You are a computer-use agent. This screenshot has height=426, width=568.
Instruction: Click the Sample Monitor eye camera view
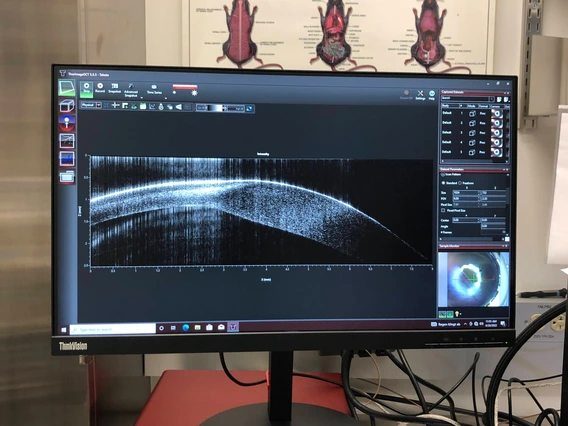point(473,279)
